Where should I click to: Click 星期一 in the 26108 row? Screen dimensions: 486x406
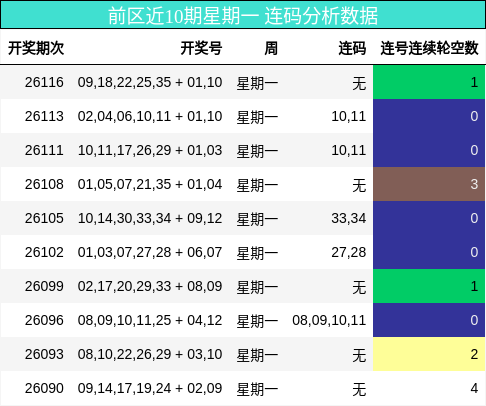257,185
